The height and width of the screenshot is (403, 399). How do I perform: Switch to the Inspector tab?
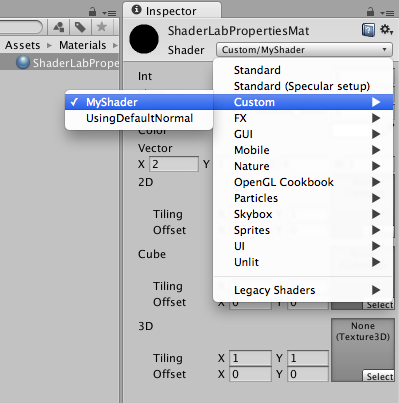point(172,11)
